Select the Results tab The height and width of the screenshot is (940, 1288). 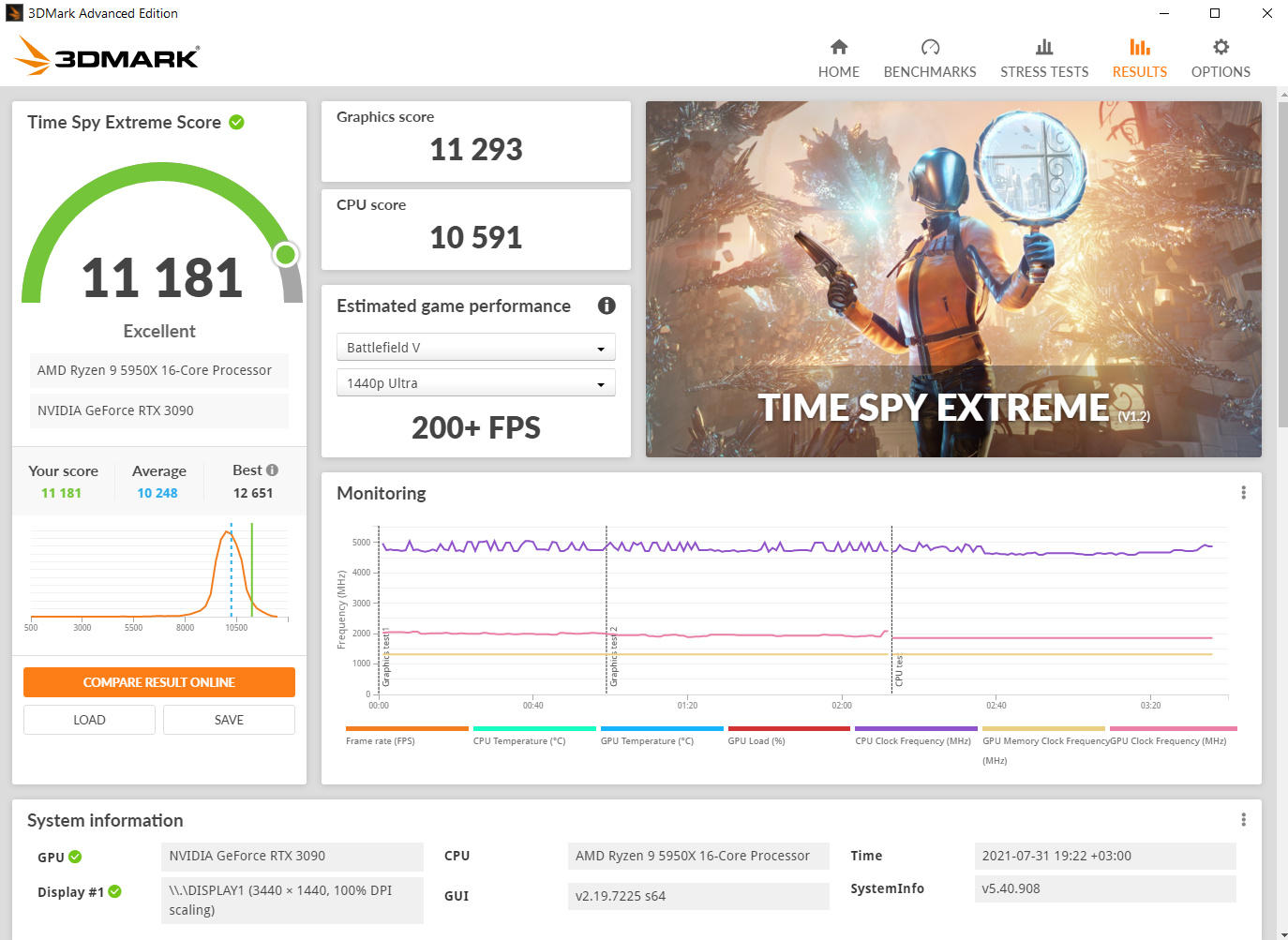point(1139,58)
